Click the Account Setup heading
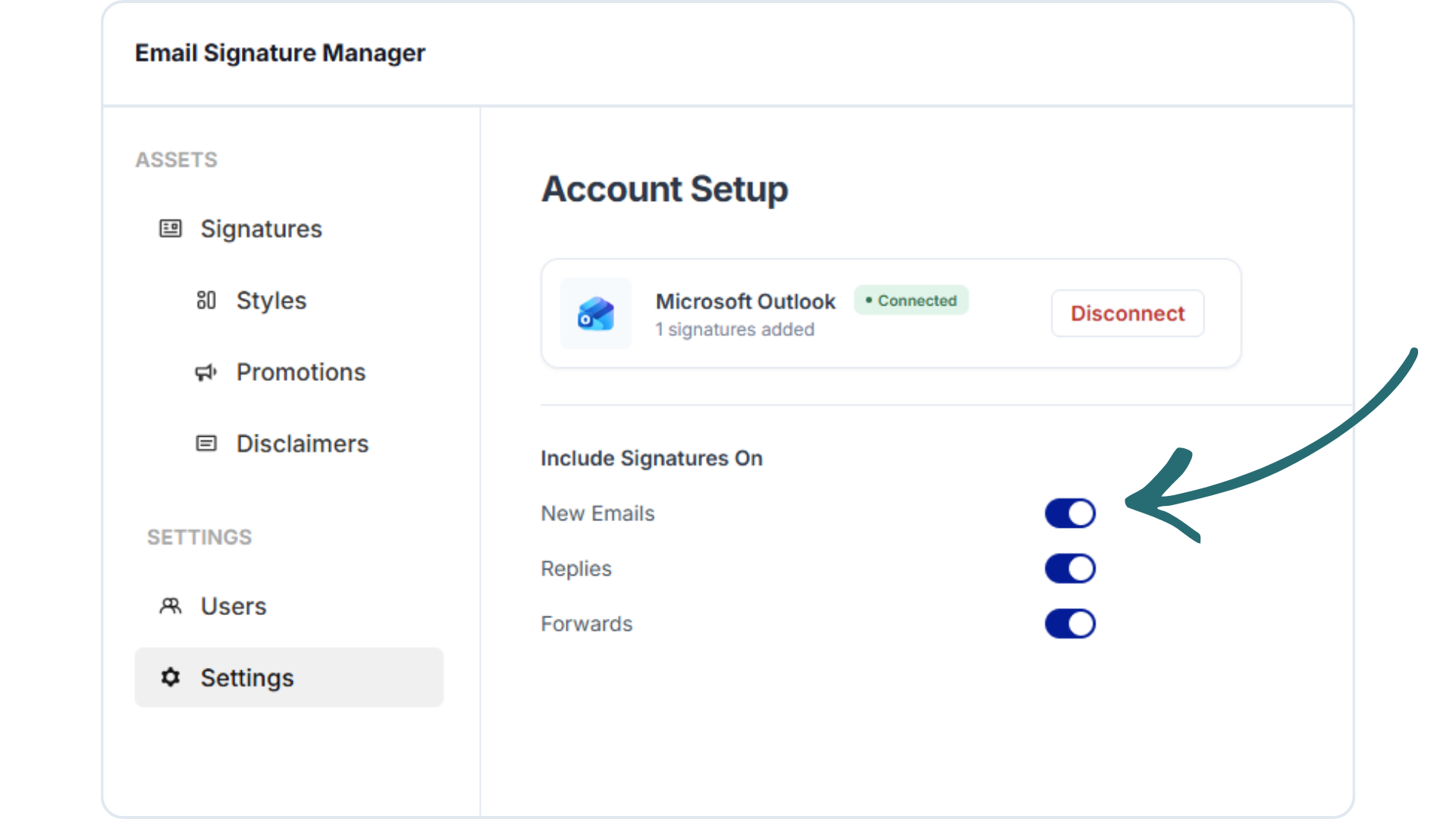The height and width of the screenshot is (819, 1456). pyautogui.click(x=665, y=189)
